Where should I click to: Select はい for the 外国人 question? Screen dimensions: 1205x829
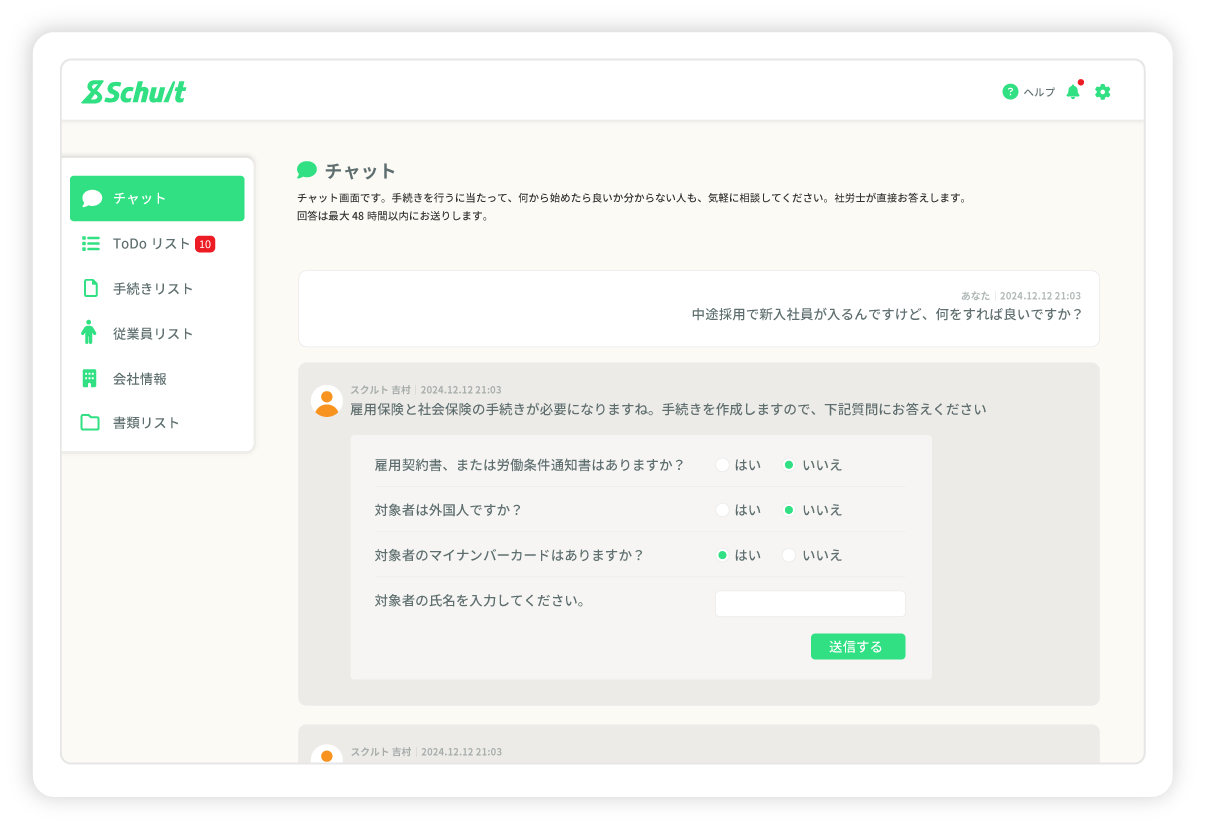tap(723, 509)
